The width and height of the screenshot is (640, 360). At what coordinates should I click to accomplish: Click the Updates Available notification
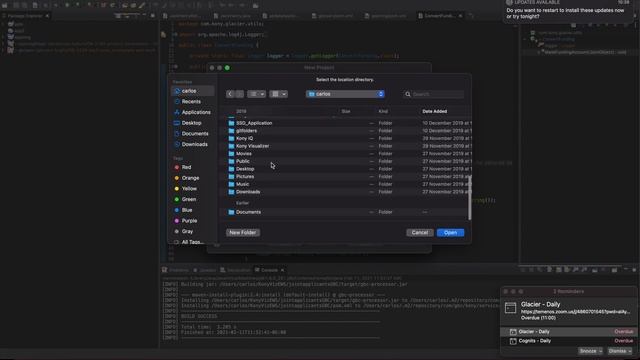569,11
